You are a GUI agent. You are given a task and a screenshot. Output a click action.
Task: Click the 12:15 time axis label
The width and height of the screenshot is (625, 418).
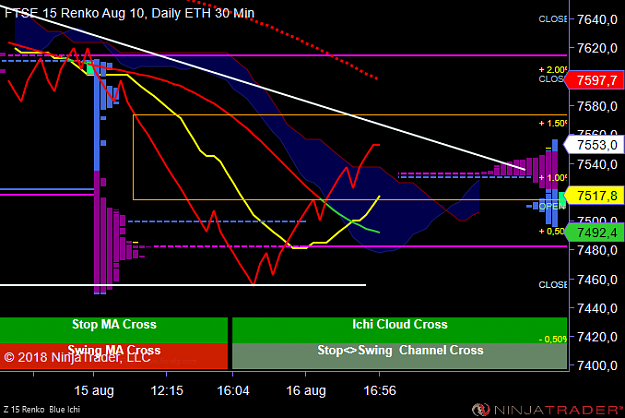coord(167,391)
